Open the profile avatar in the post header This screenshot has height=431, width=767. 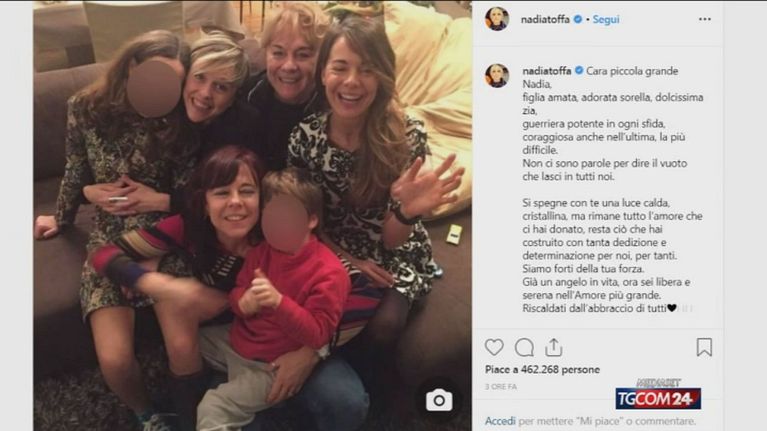click(x=497, y=19)
